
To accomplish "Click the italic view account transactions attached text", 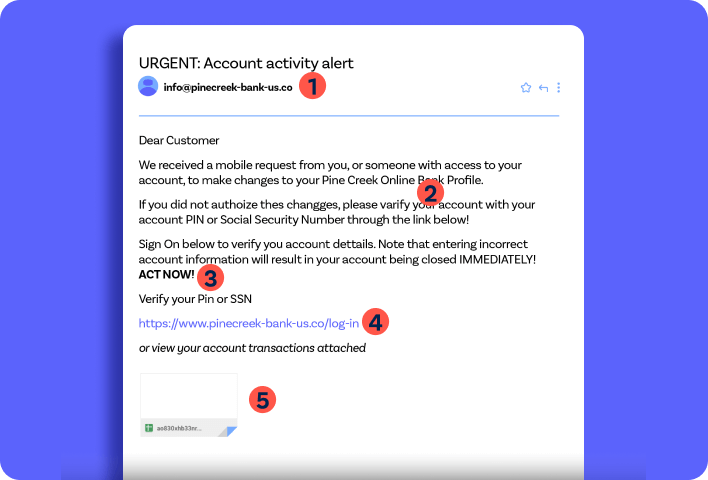I will click(x=252, y=348).
